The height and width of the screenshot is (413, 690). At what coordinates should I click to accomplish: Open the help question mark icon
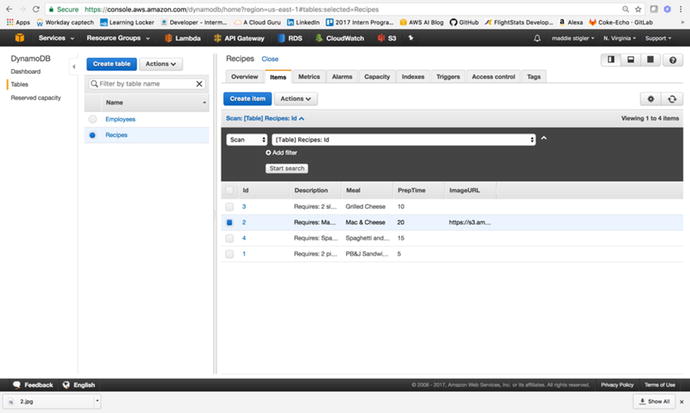click(x=672, y=60)
